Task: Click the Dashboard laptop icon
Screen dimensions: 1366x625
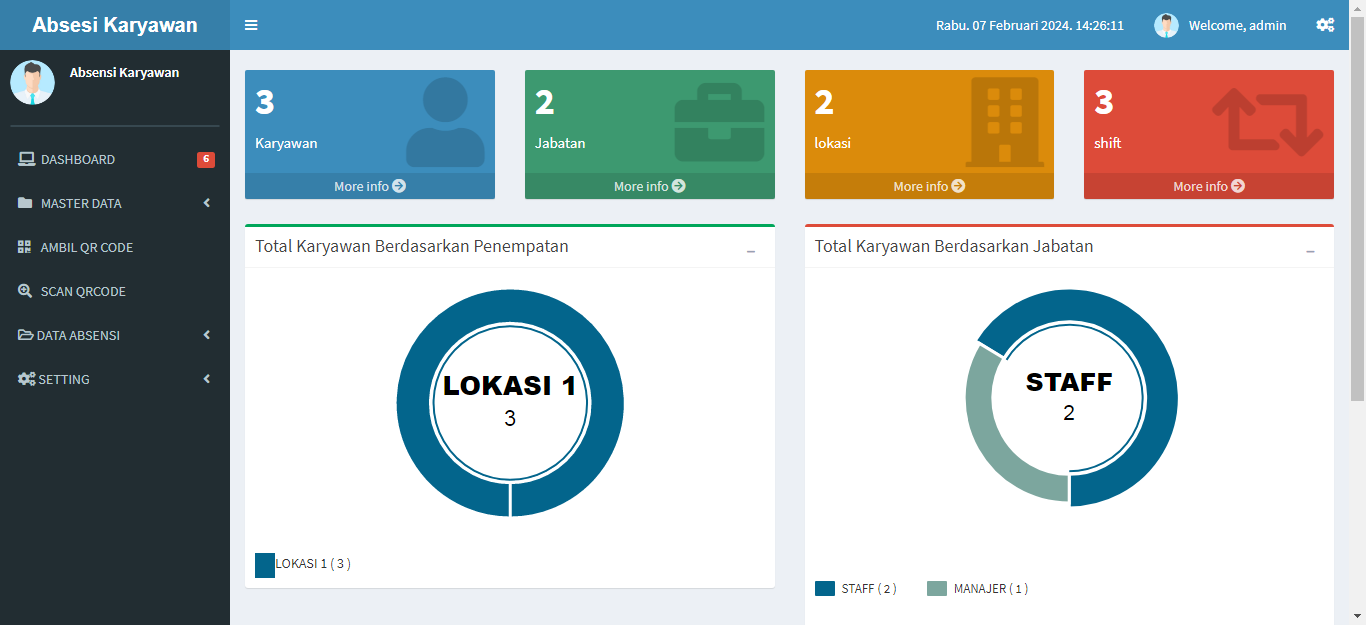Action: [26, 159]
